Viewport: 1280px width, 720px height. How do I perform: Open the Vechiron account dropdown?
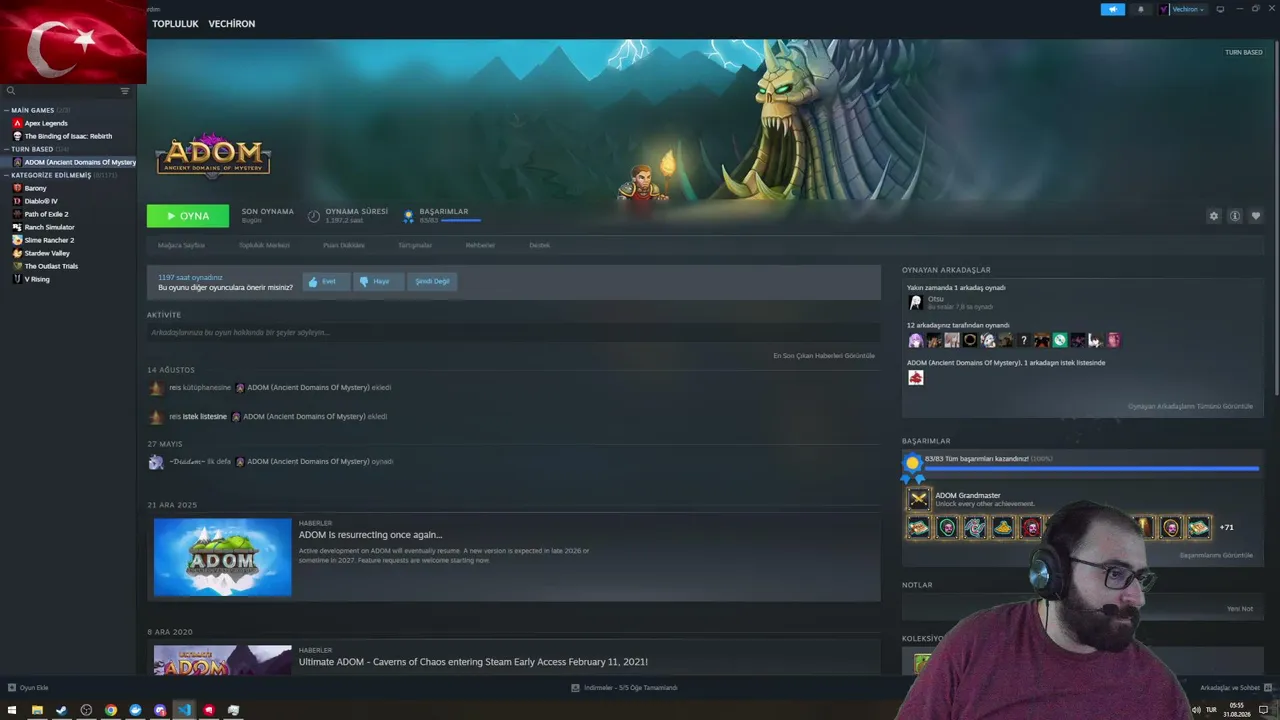coord(1182,9)
